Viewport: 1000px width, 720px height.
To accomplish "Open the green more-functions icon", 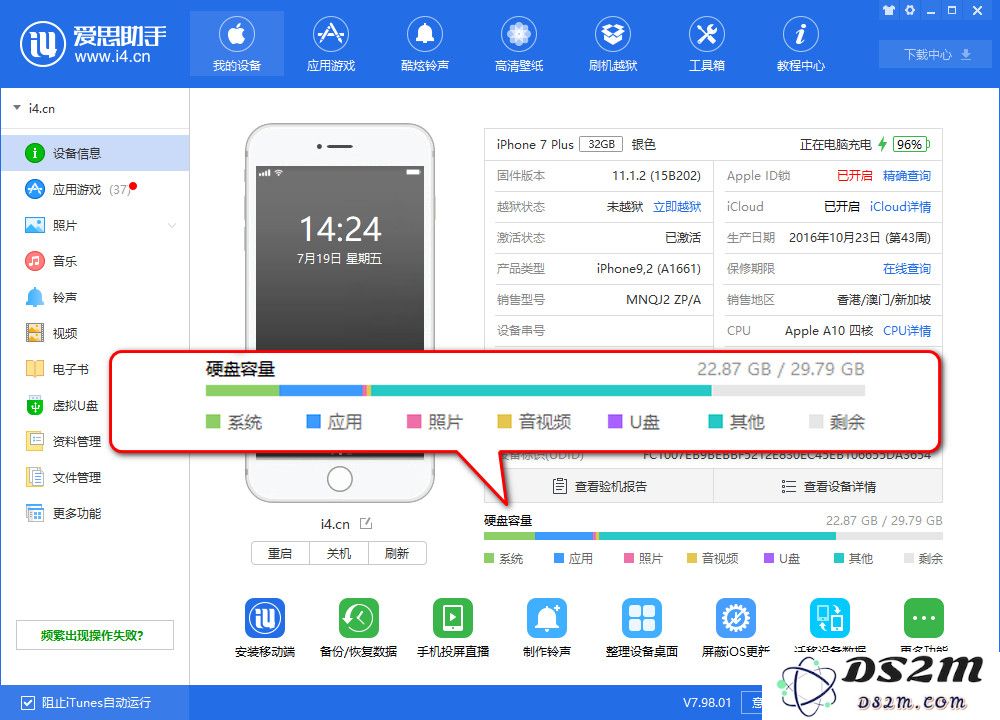I will click(923, 618).
